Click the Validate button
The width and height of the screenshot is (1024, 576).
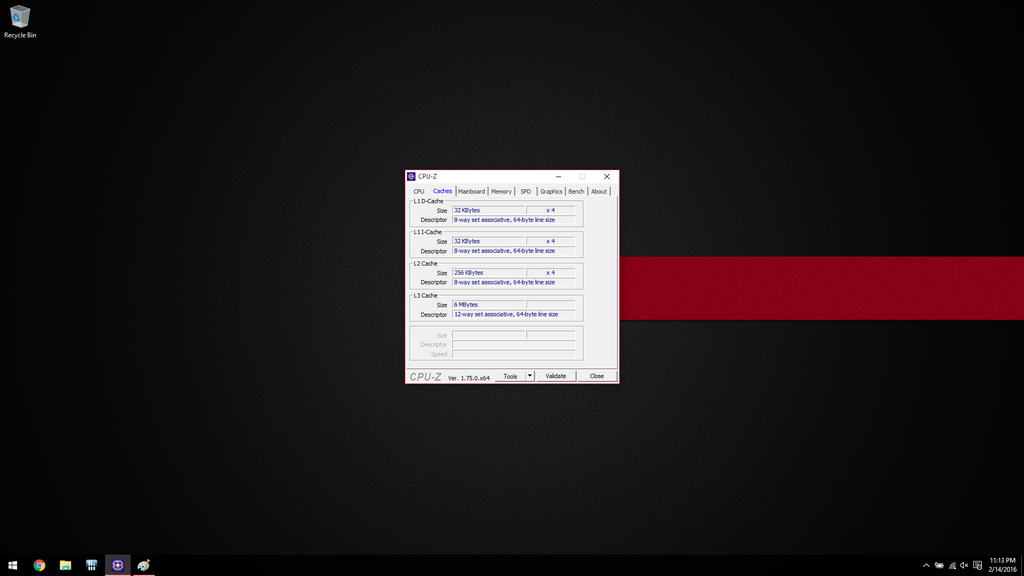coord(556,376)
